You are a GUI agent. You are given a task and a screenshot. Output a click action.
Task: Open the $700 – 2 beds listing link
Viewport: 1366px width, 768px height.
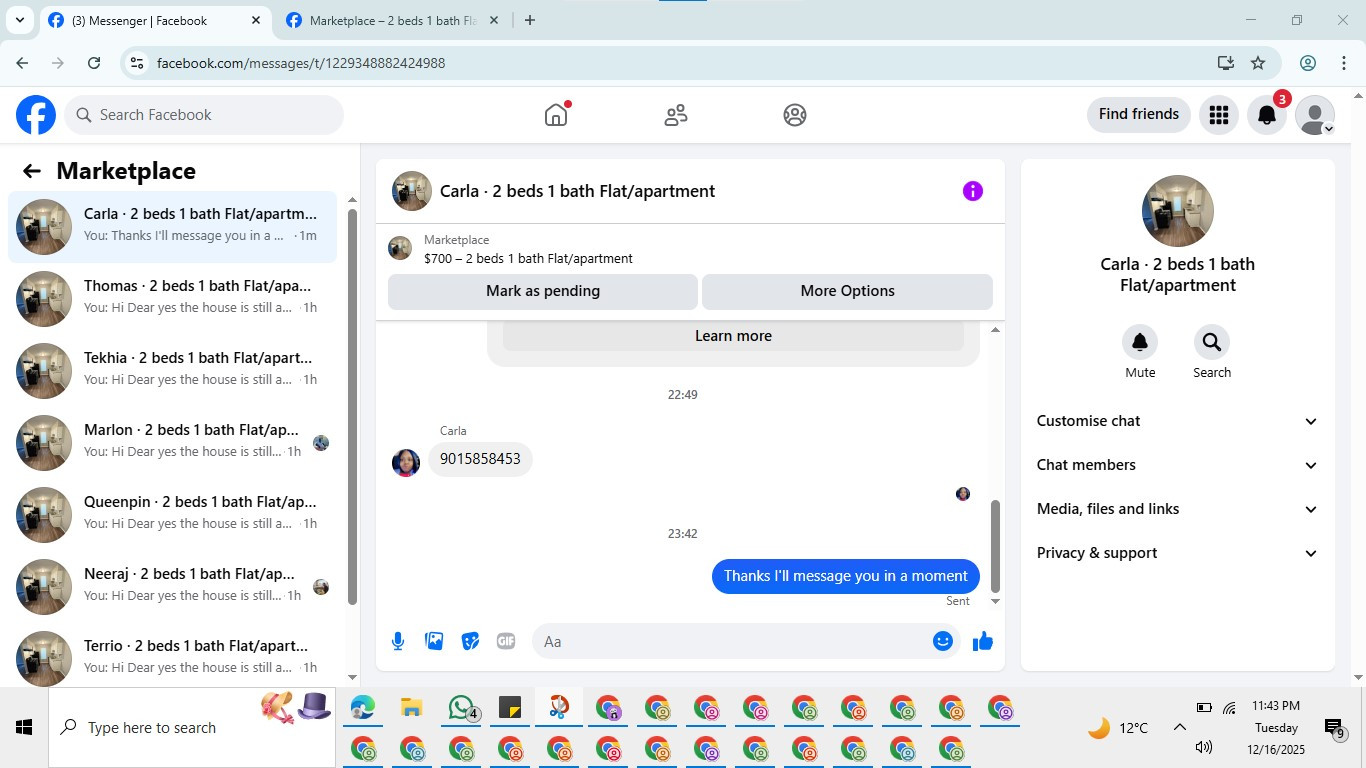[528, 258]
